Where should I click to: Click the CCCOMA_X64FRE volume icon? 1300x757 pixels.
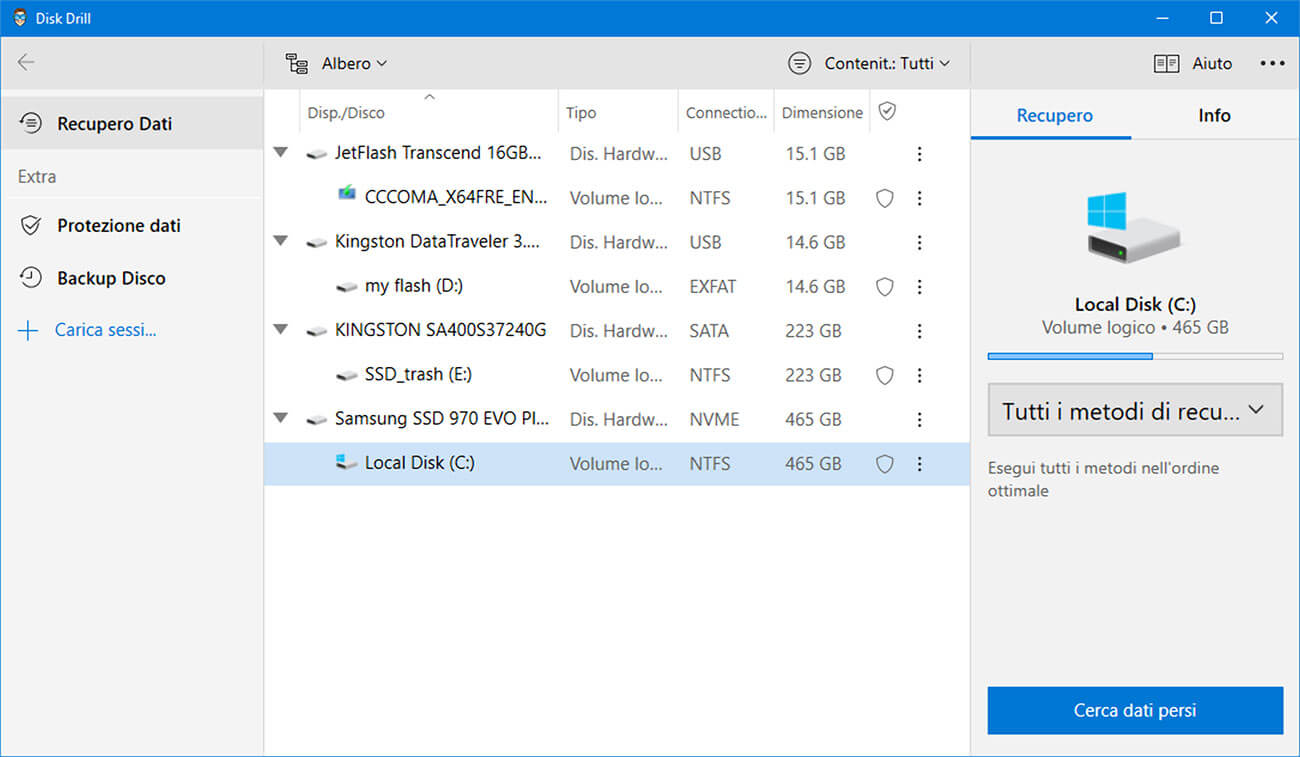347,193
